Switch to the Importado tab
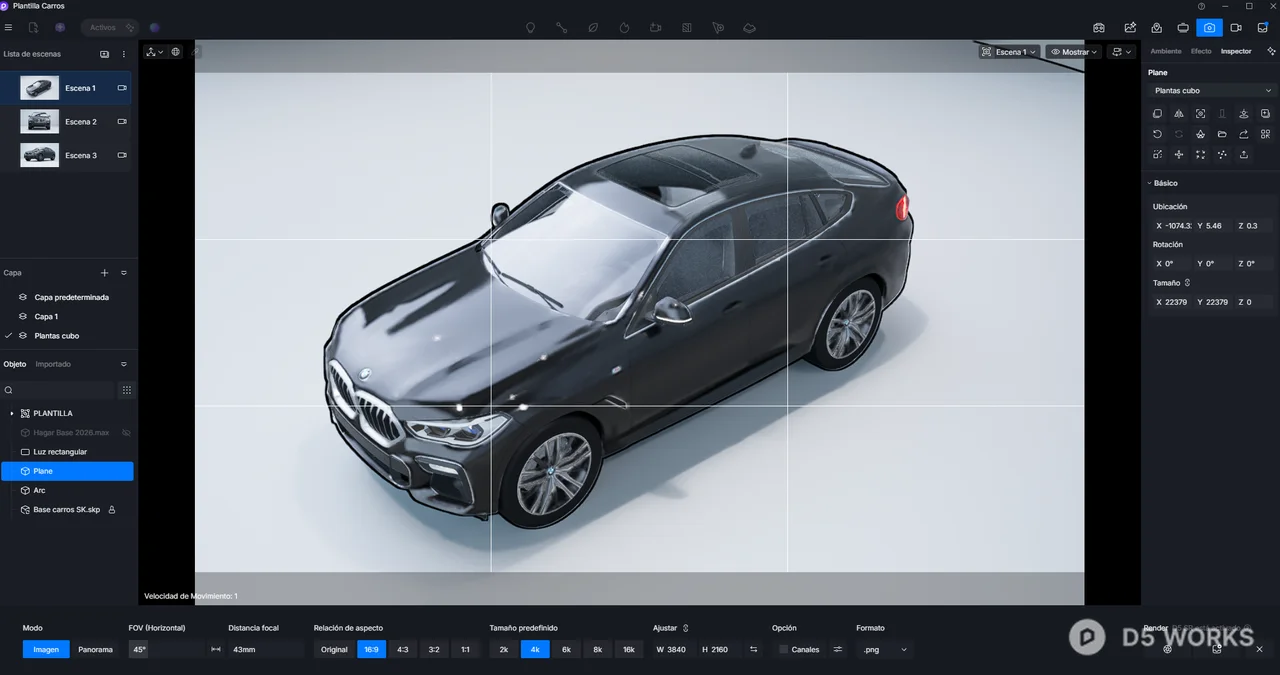1280x675 pixels. [53, 364]
